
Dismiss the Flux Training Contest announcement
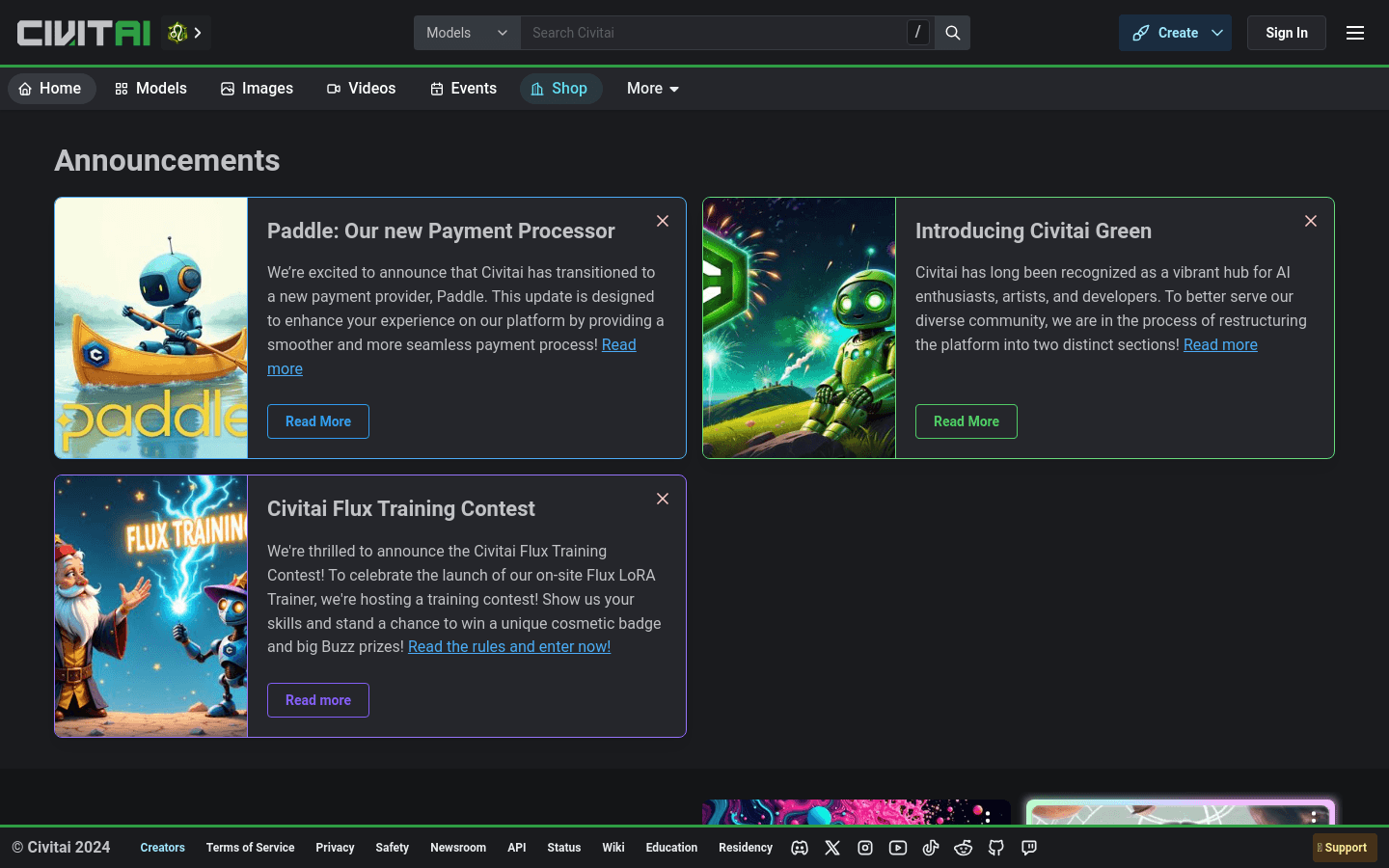click(x=663, y=499)
